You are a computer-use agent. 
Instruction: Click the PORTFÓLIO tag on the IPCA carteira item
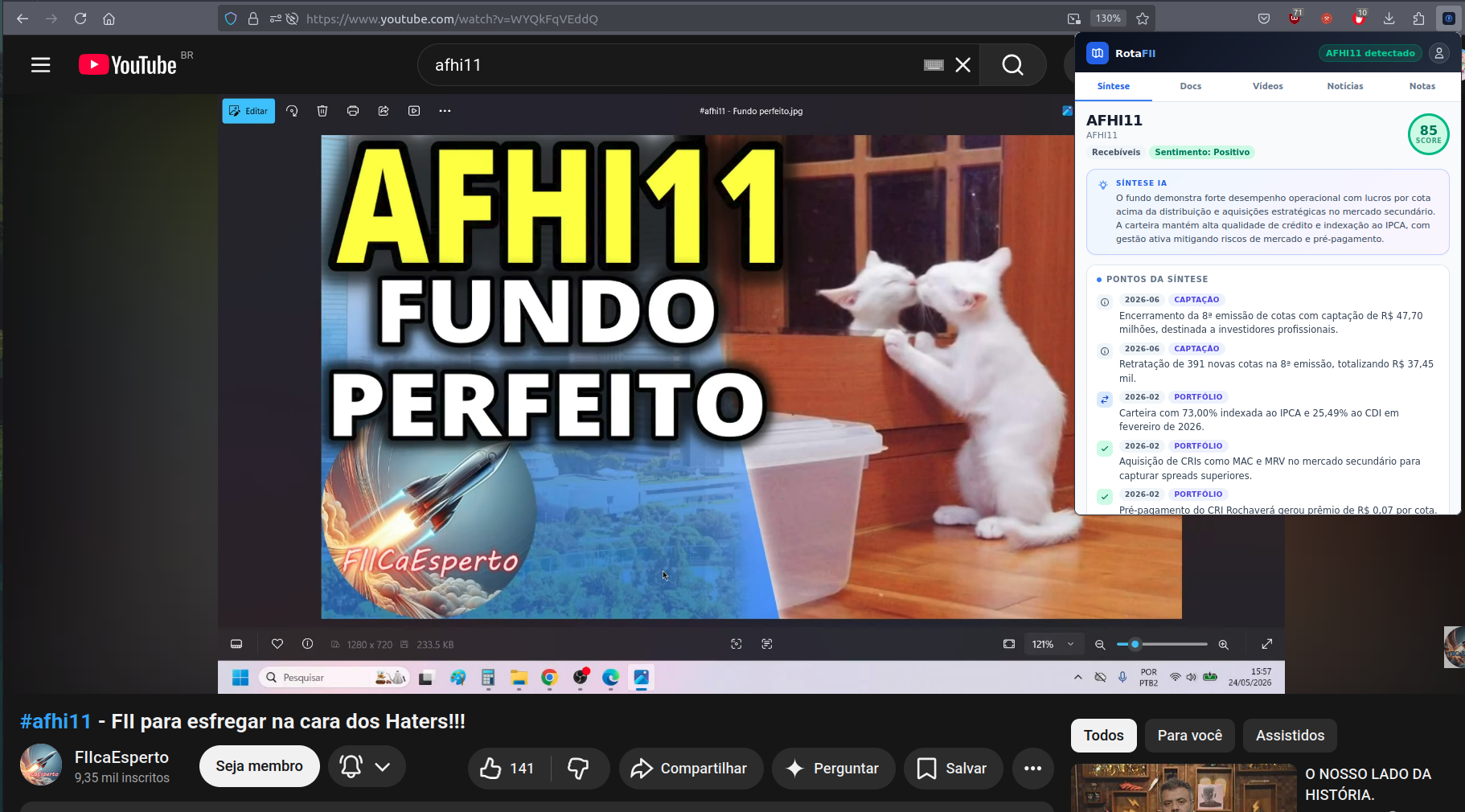pos(1198,397)
